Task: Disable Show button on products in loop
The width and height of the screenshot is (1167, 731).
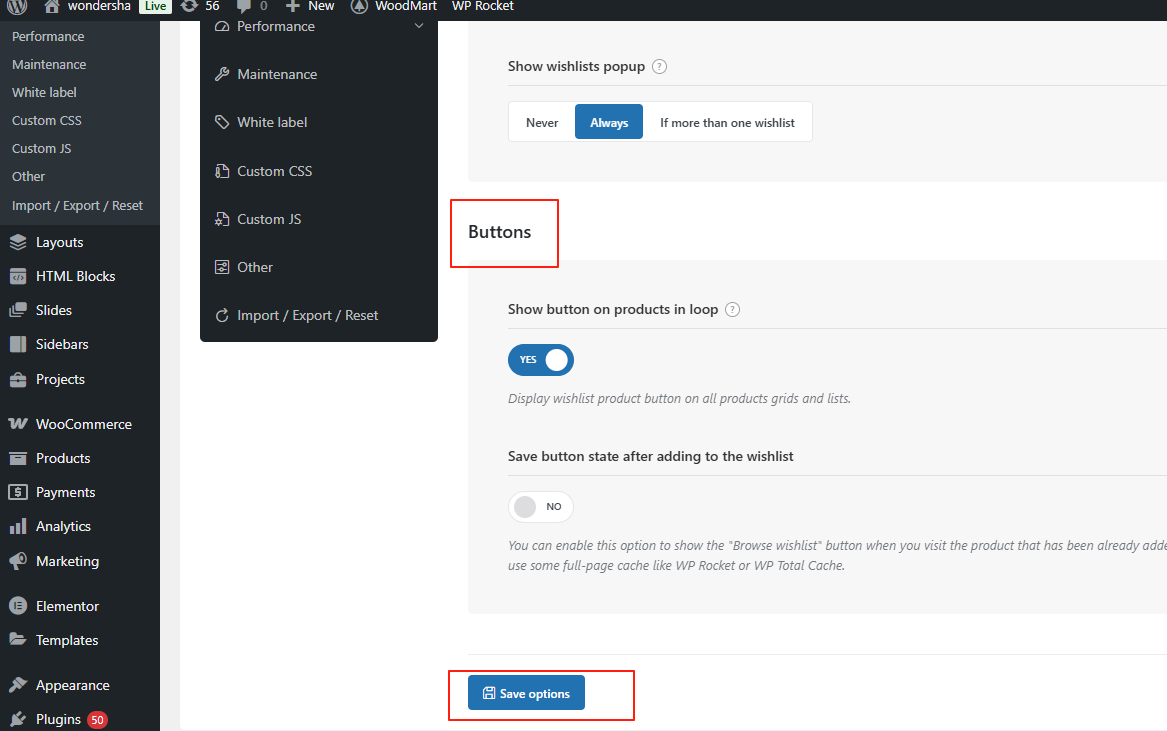Action: tap(541, 360)
